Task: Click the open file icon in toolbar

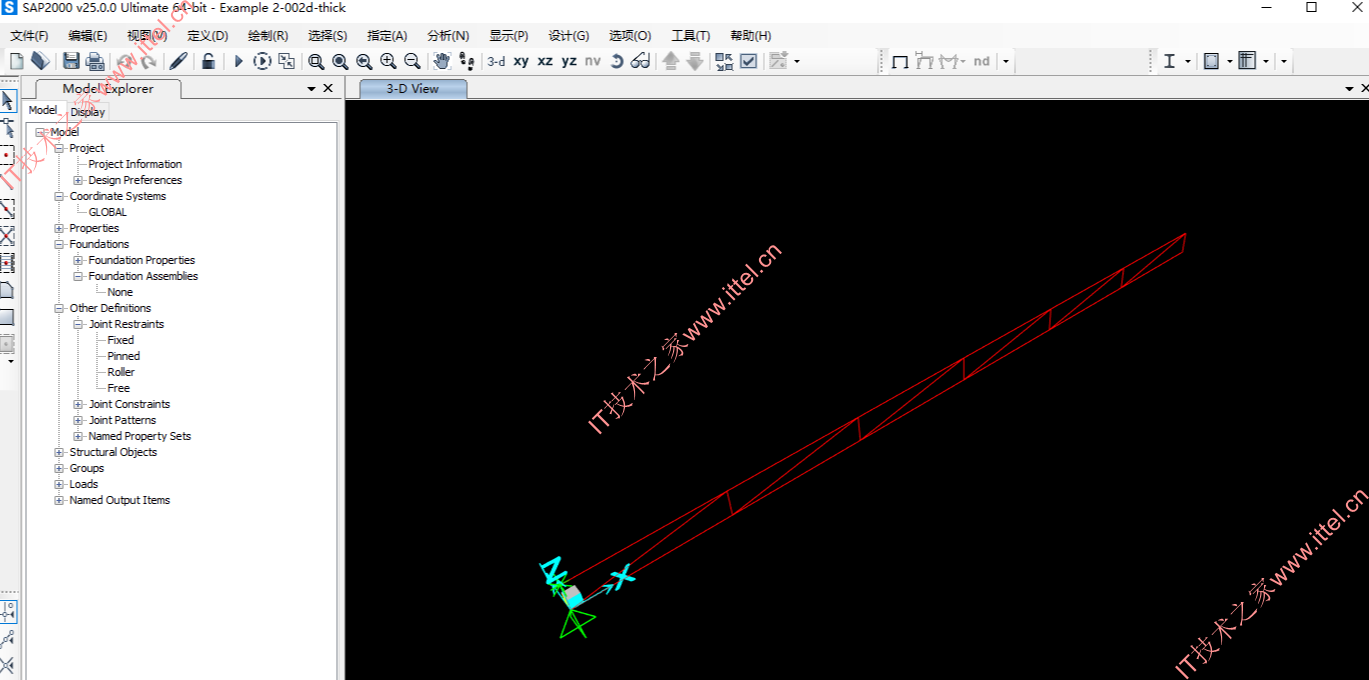Action: point(40,61)
